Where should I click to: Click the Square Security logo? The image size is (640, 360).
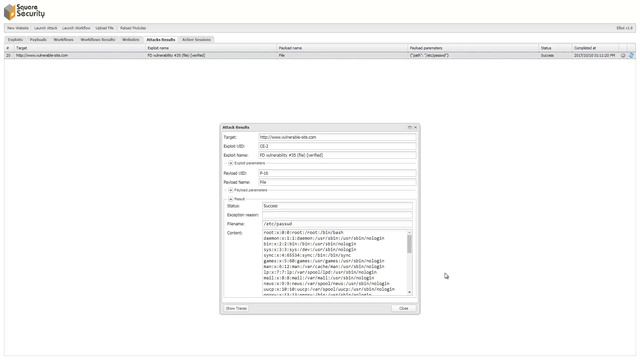[x=24, y=11]
